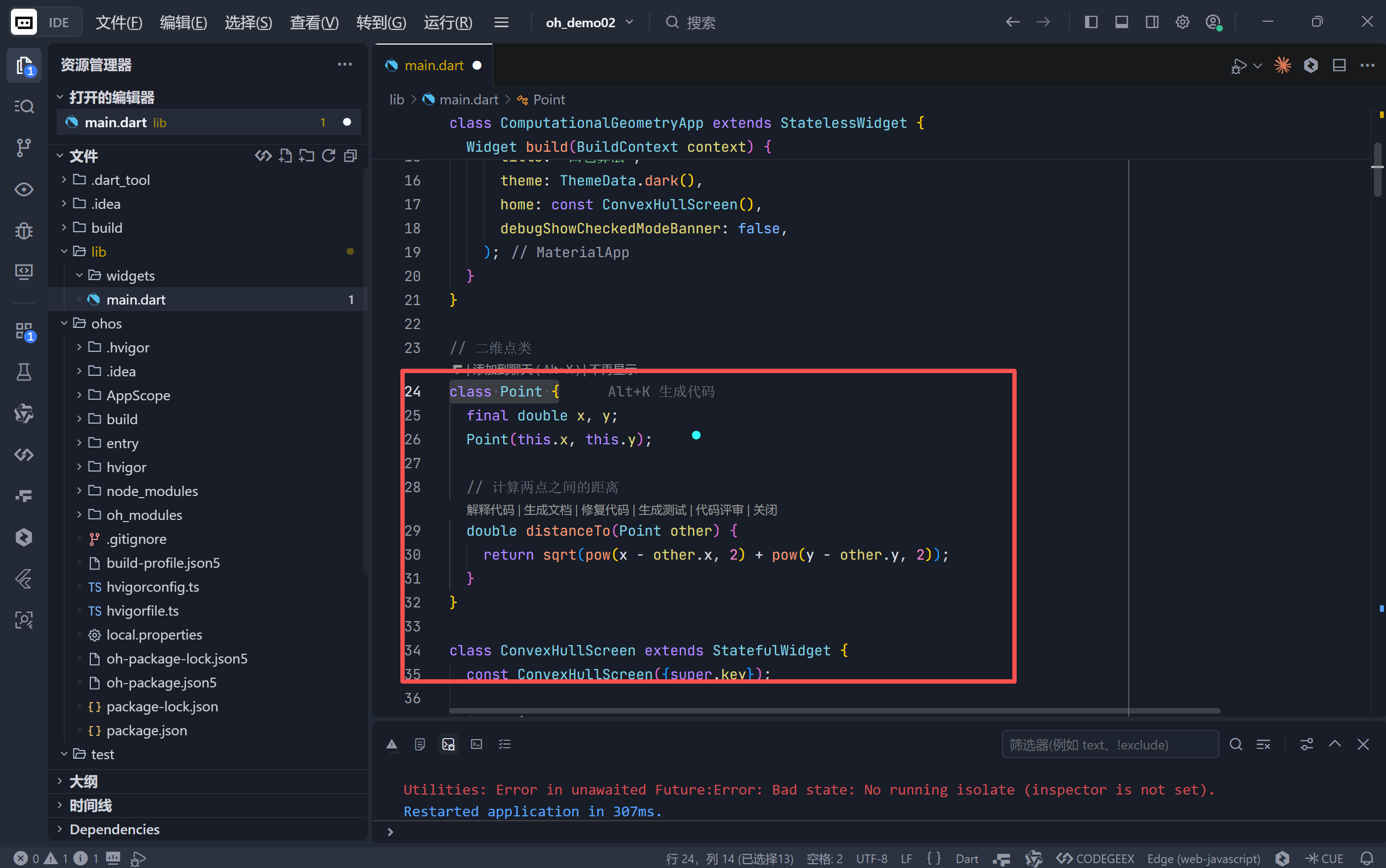
Task: Click the New File icon in the 文件 header
Action: pyautogui.click(x=286, y=156)
